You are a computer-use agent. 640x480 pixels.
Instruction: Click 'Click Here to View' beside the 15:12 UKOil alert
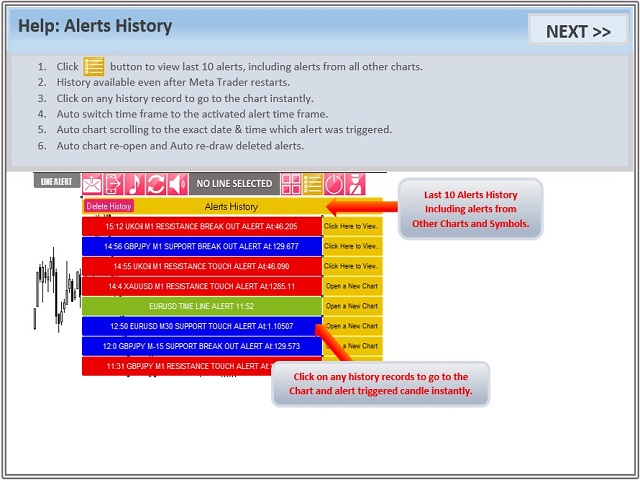point(352,226)
